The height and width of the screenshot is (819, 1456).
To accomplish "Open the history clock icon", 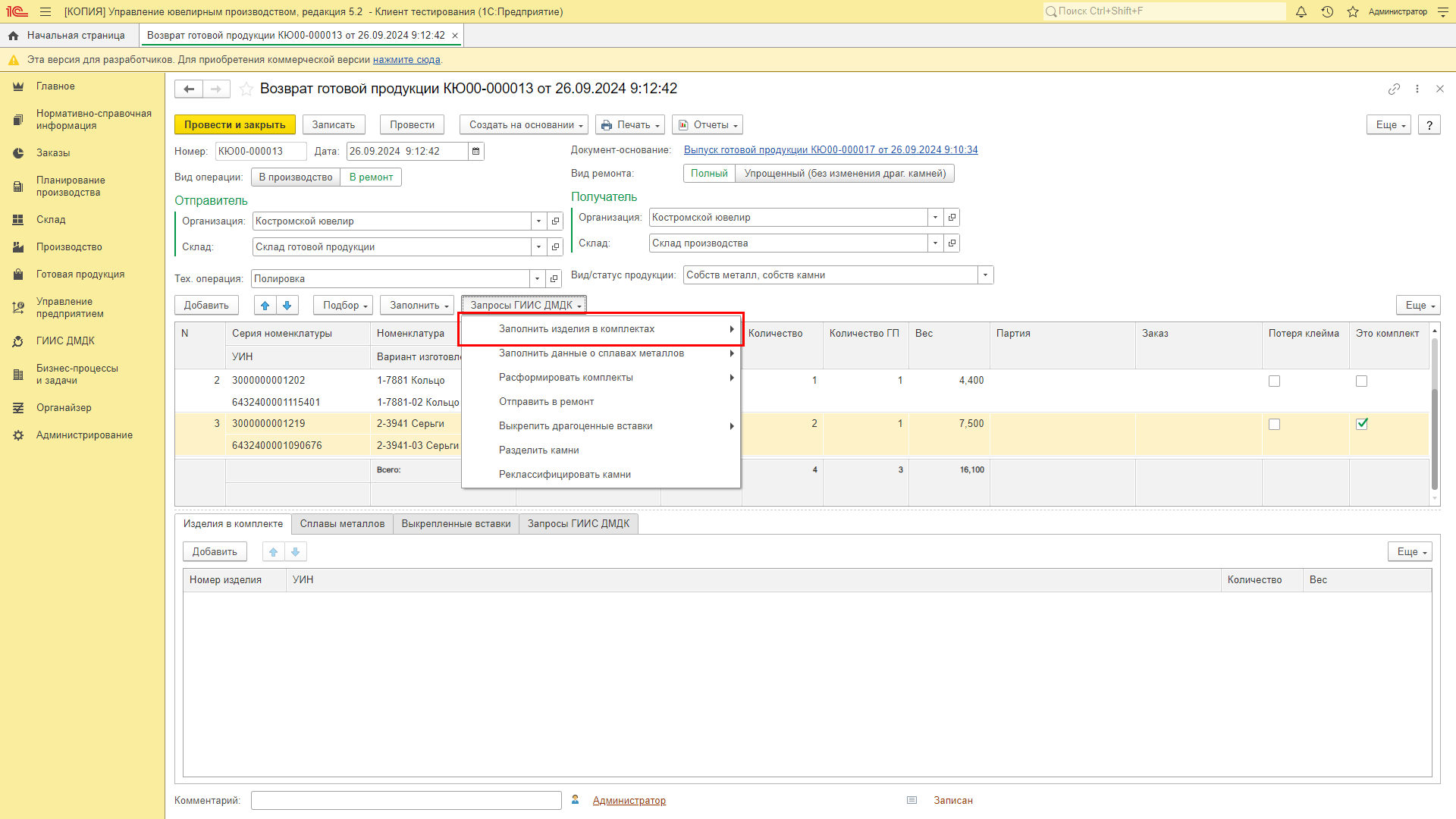I will click(x=1327, y=11).
